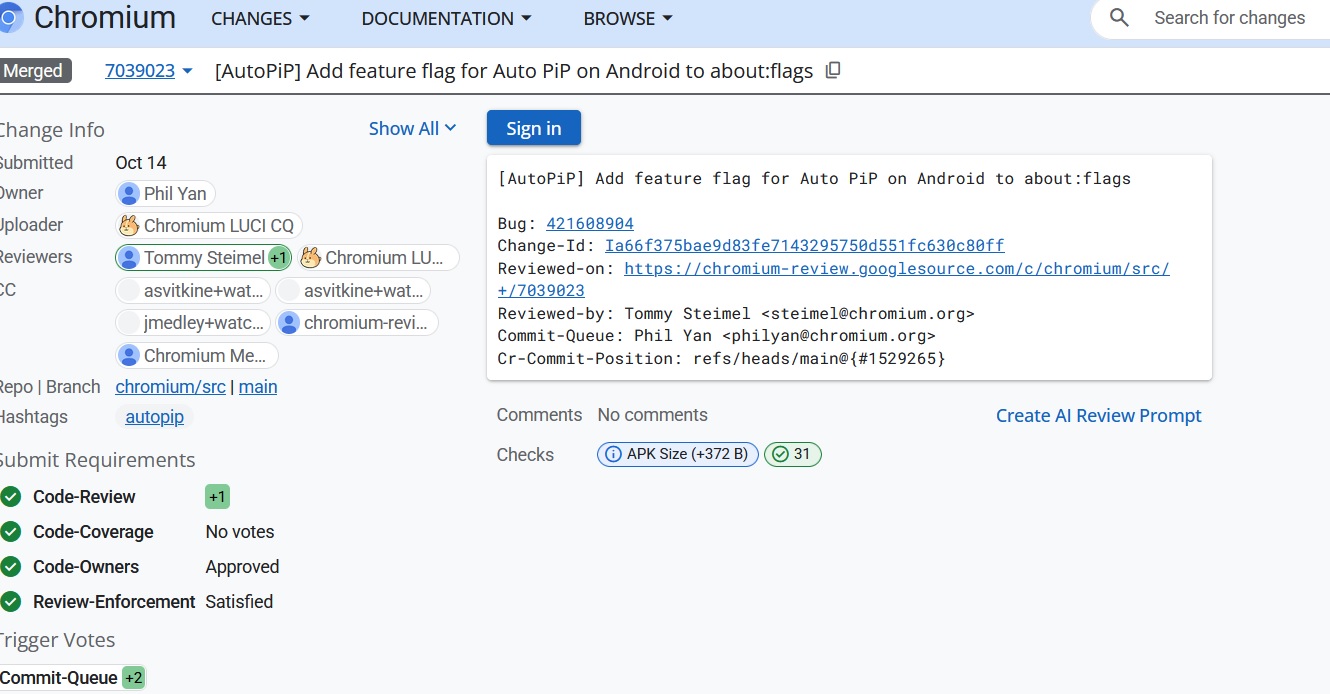Click Tommy Steimel reviewer chip

(203, 258)
